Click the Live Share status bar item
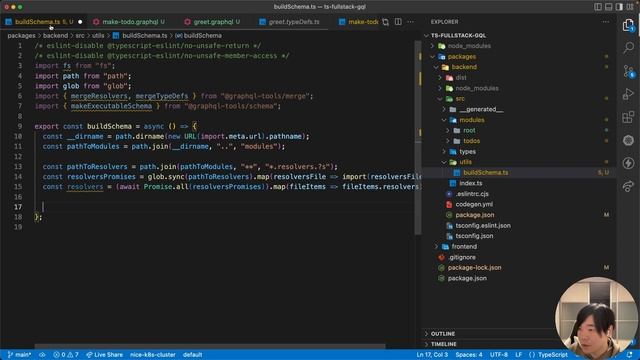 pos(104,355)
